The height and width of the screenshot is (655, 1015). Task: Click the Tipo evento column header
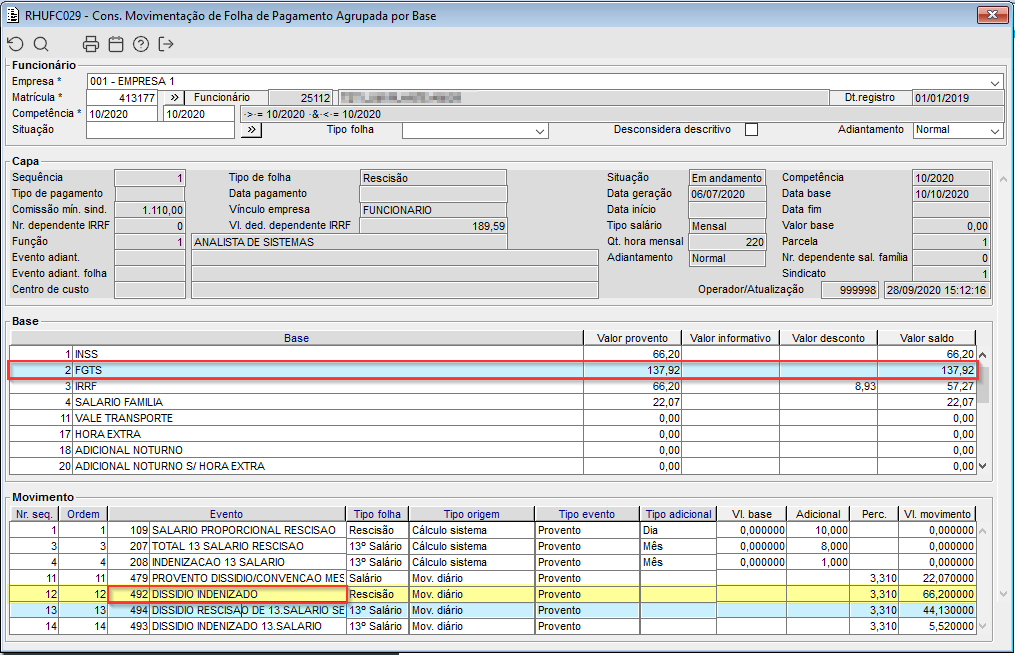point(586,514)
